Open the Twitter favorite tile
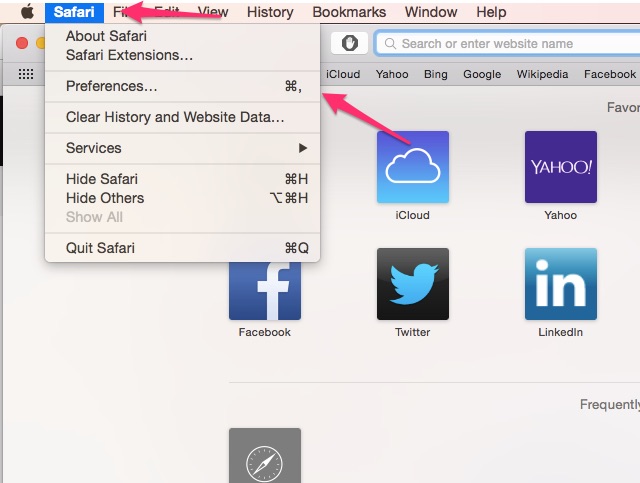This screenshot has height=483, width=640. (413, 284)
